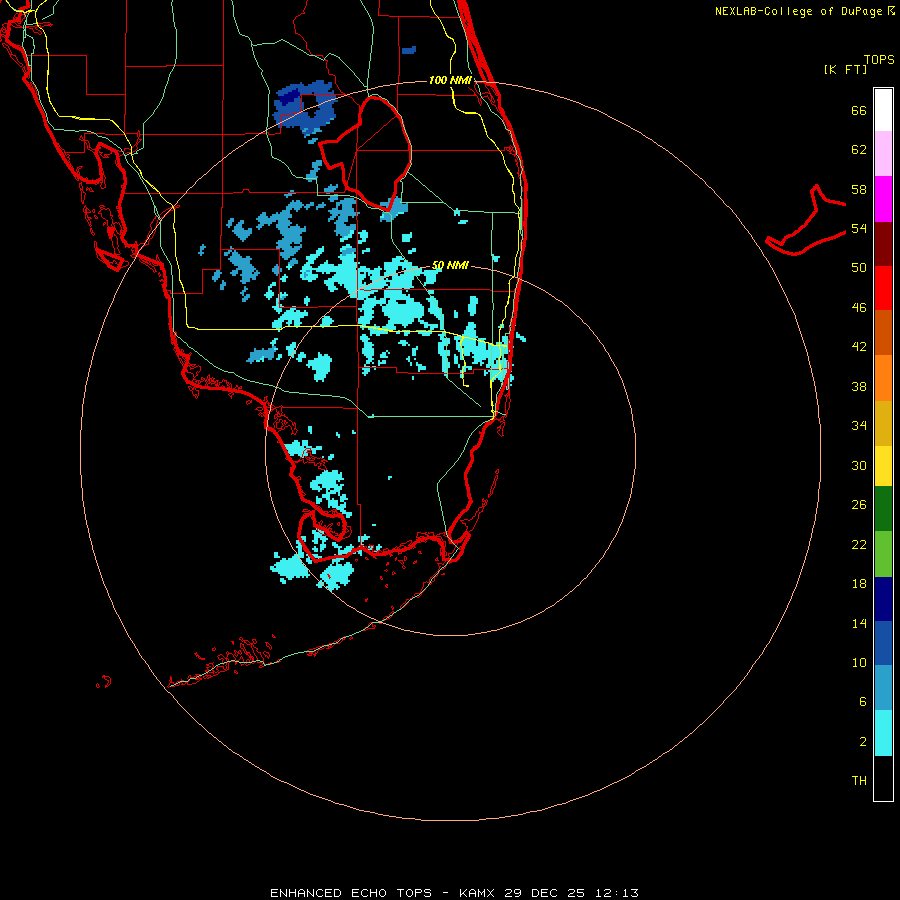Click the "34" legend value
Screen dimensions: 900x900
click(x=859, y=426)
